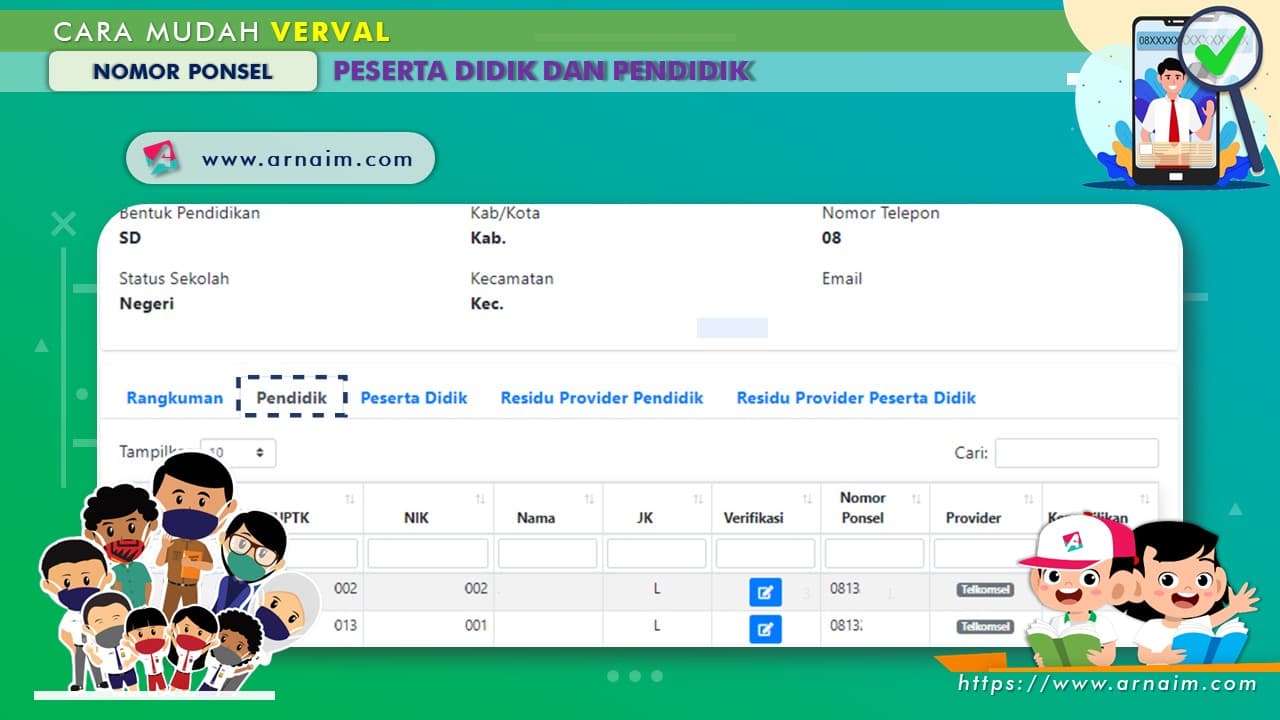The width and height of the screenshot is (1280, 720).
Task: Expand the Tampilkan entries dropdown
Action: [x=238, y=453]
